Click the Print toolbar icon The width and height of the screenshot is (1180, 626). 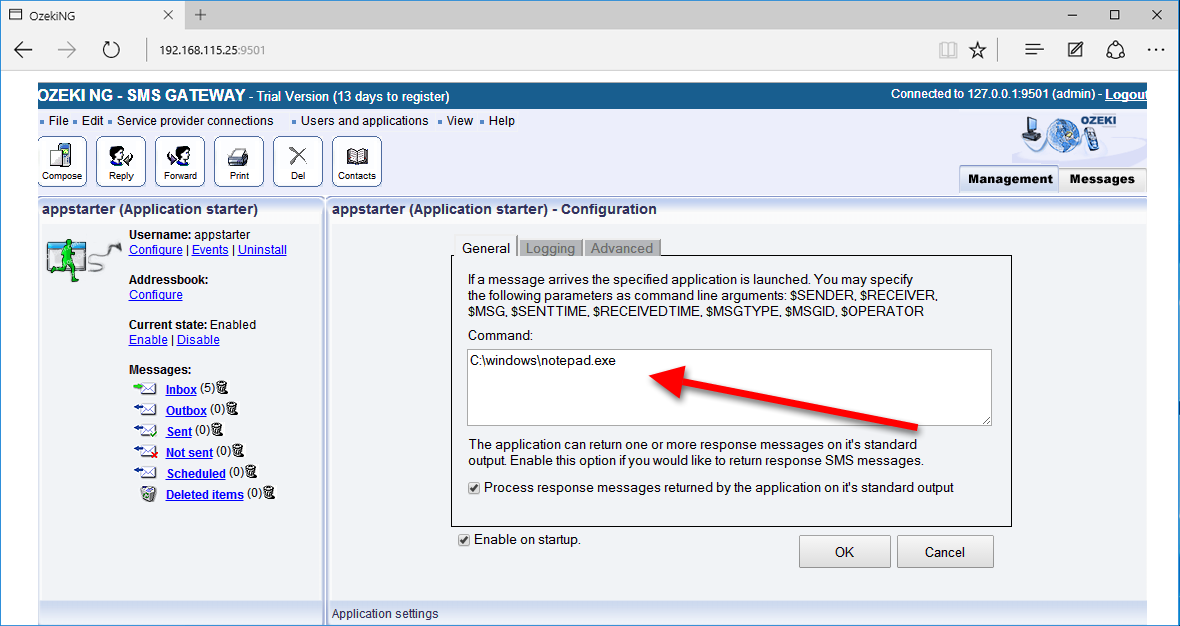[239, 162]
